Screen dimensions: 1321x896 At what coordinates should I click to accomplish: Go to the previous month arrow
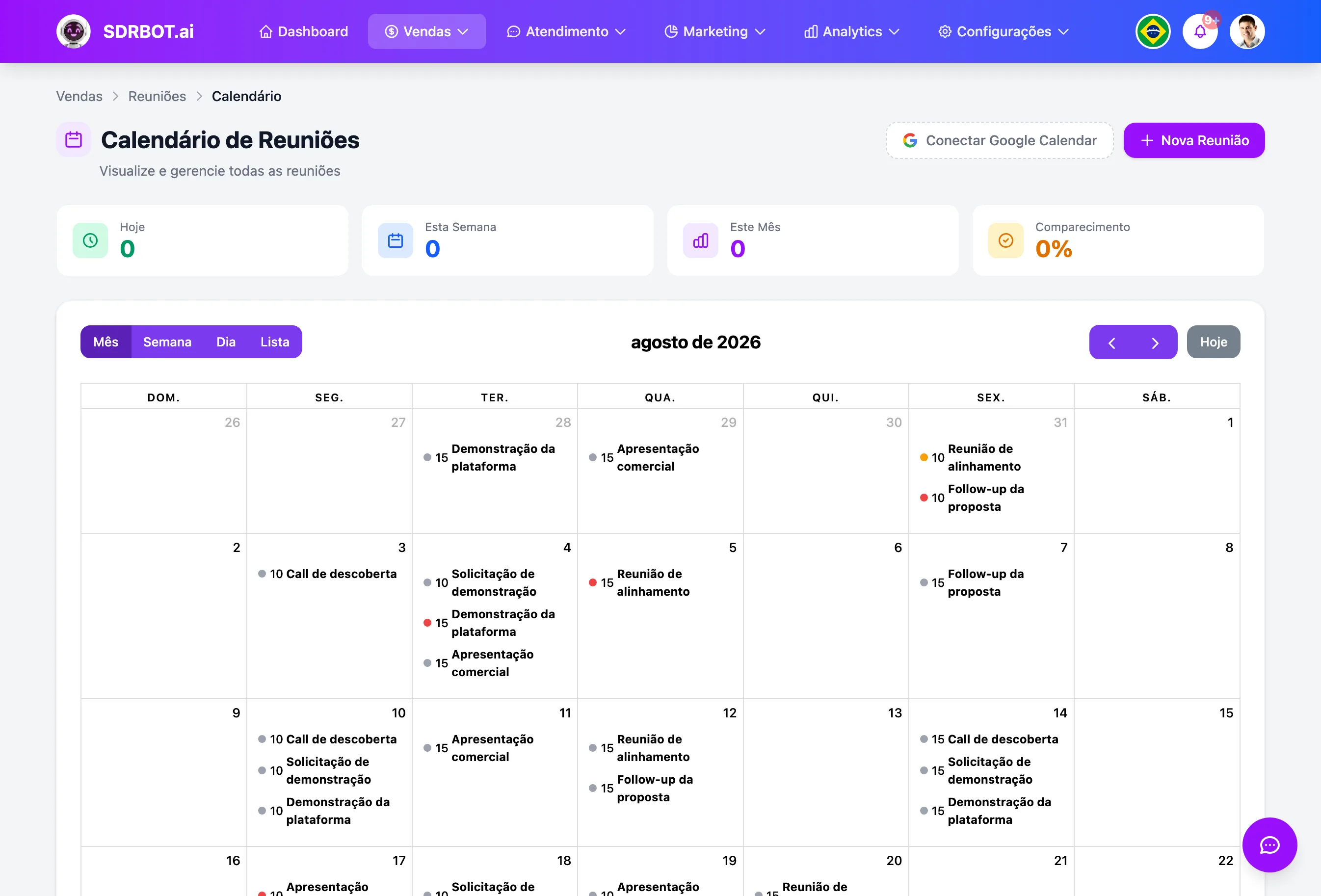[1111, 342]
